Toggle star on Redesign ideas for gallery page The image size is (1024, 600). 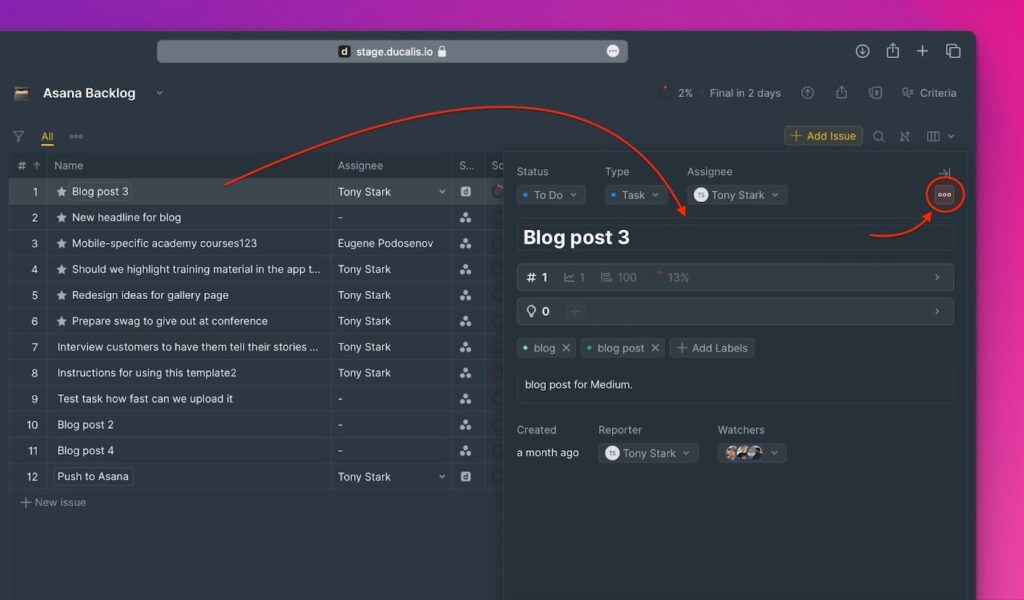61,295
